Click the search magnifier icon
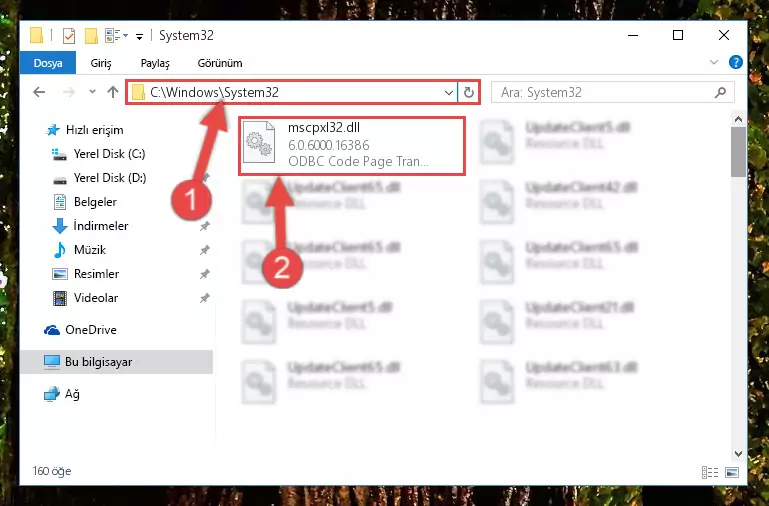 tap(720, 92)
